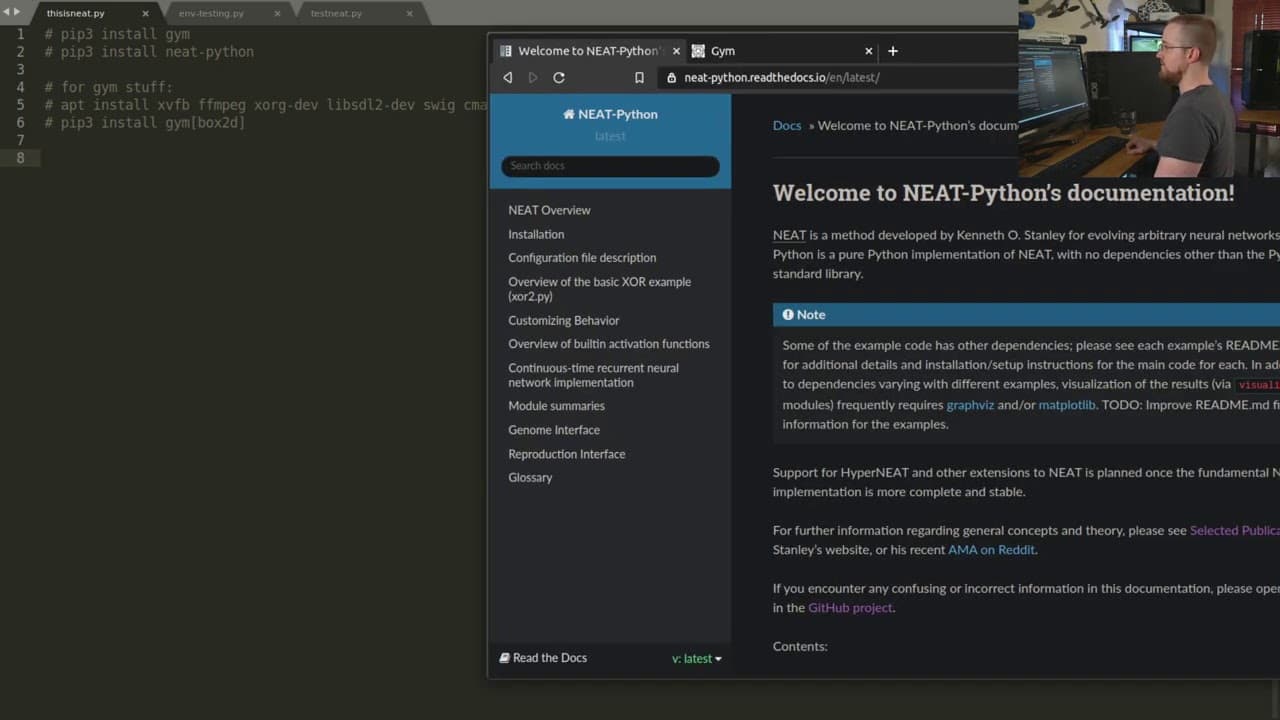Open the GitHub project link
1280x720 pixels.
coord(850,608)
